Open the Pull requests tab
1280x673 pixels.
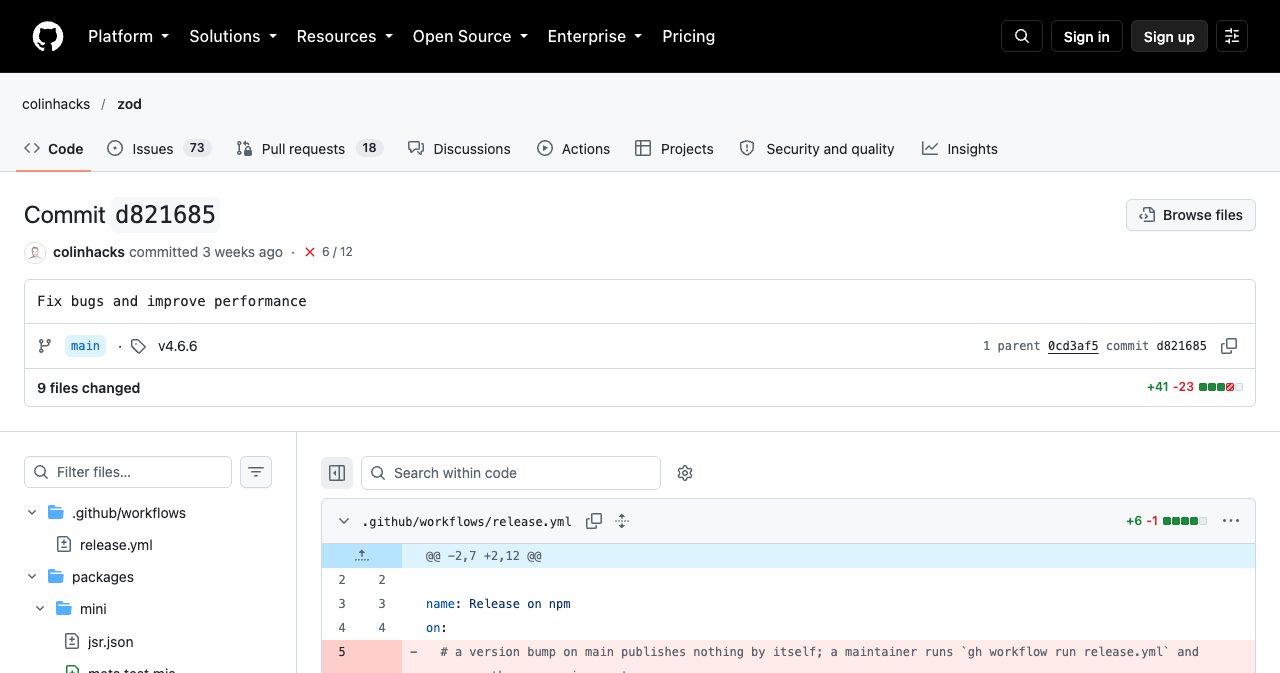[x=309, y=149]
